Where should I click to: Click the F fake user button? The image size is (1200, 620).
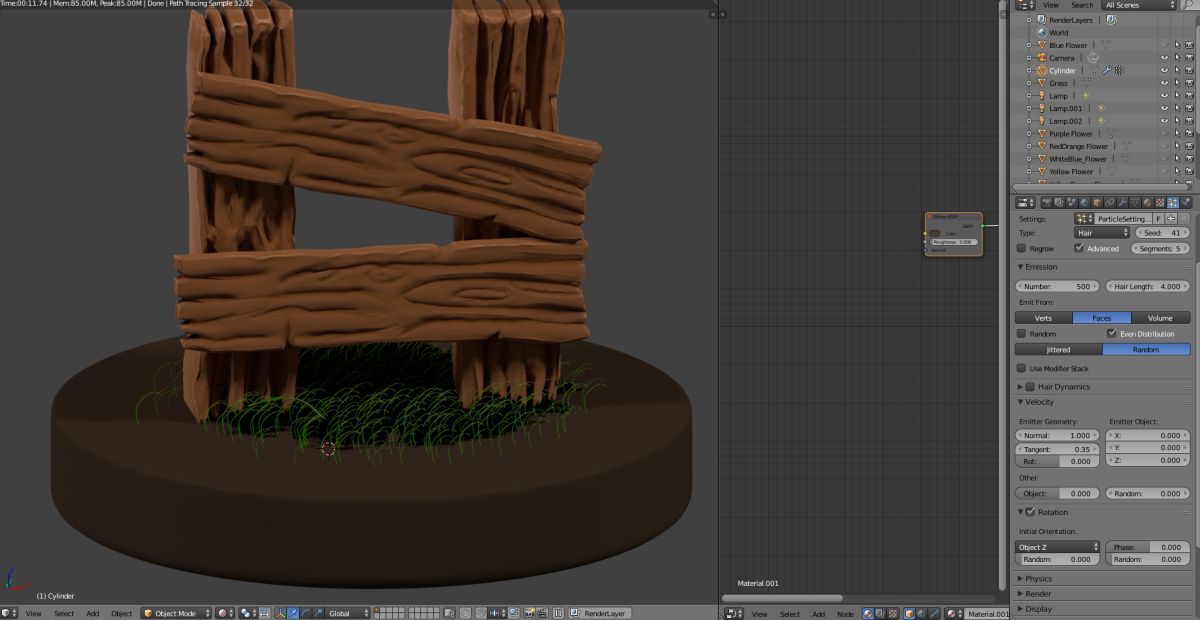click(x=1158, y=219)
